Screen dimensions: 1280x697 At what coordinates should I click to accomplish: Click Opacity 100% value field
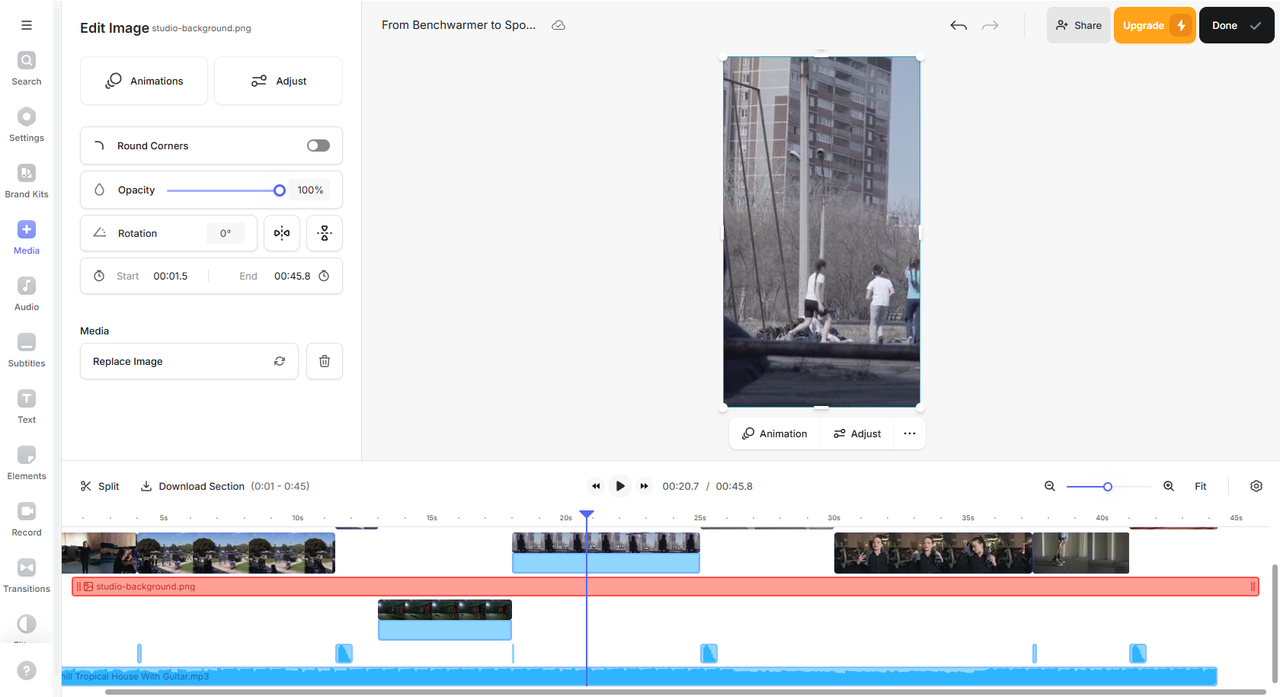point(310,190)
